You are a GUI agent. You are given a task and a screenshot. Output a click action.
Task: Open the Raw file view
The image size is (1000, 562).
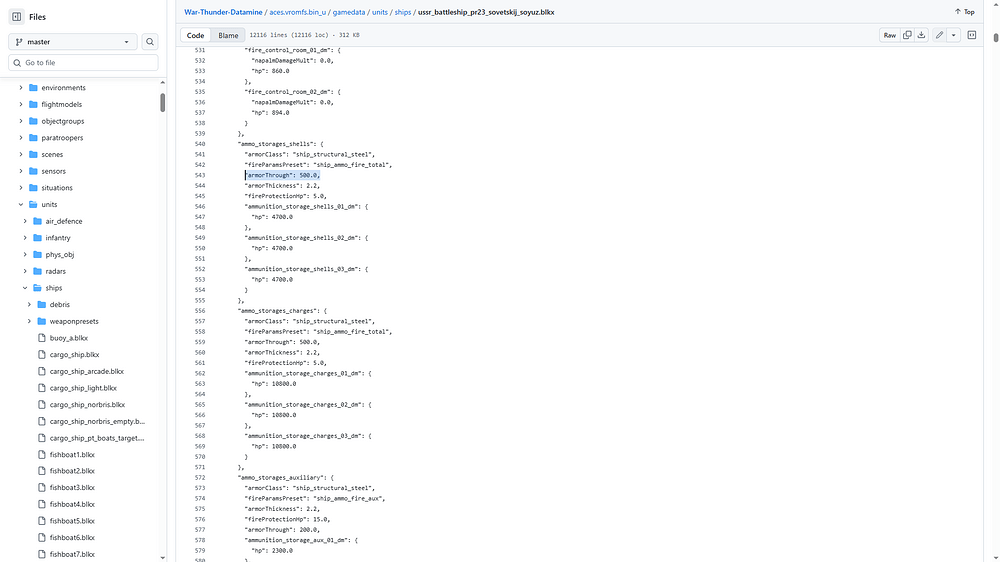889,35
